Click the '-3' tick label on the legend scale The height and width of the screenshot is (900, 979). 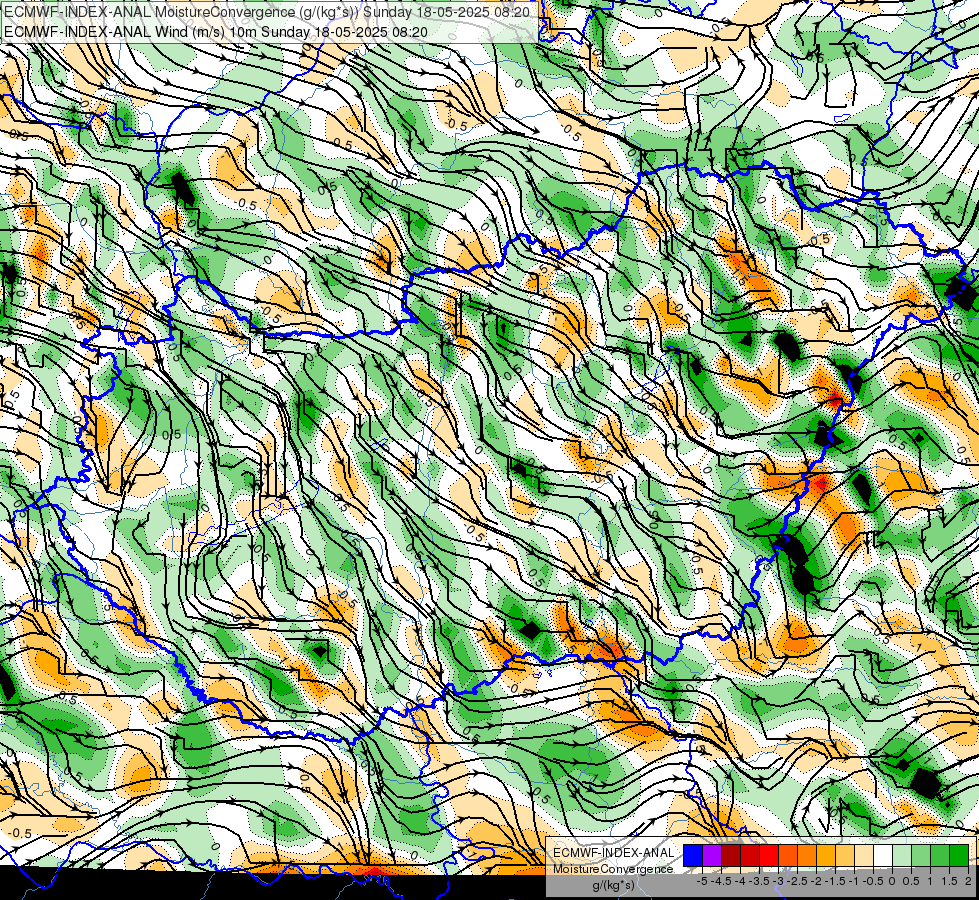(779, 881)
